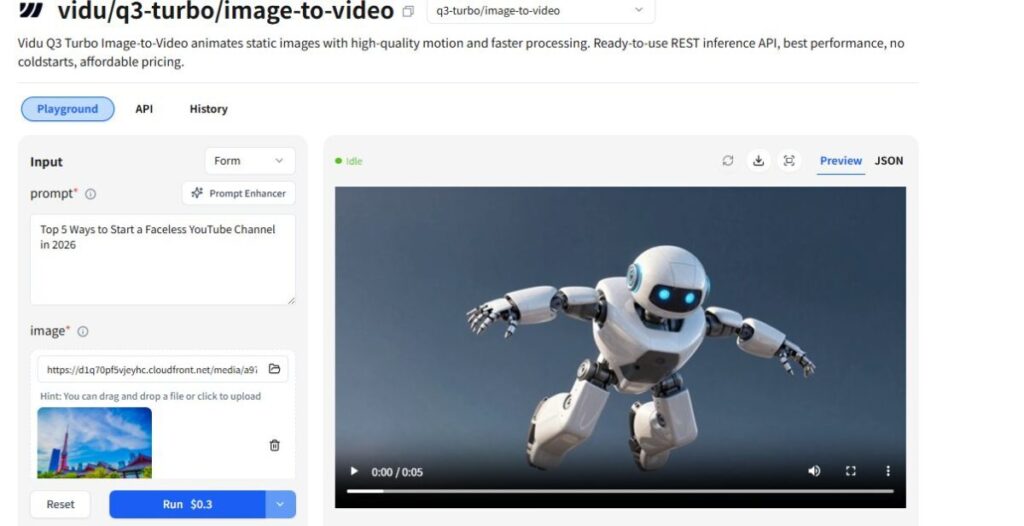The image size is (1024, 526).
Task: Expand the Form input mode dropdown
Action: point(249,161)
